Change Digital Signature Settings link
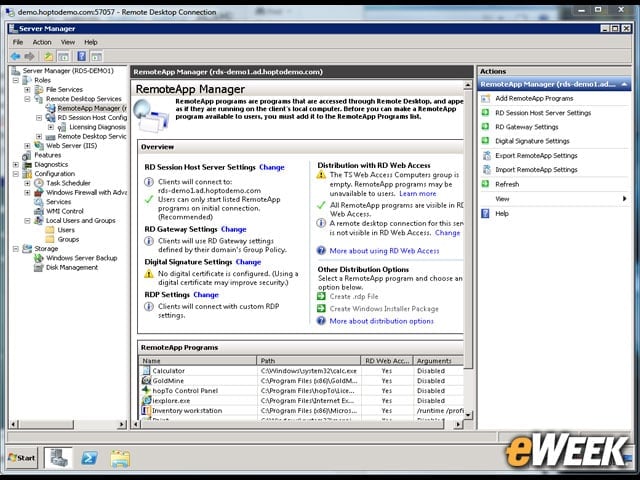The height and width of the screenshot is (480, 640). pyautogui.click(x=248, y=262)
